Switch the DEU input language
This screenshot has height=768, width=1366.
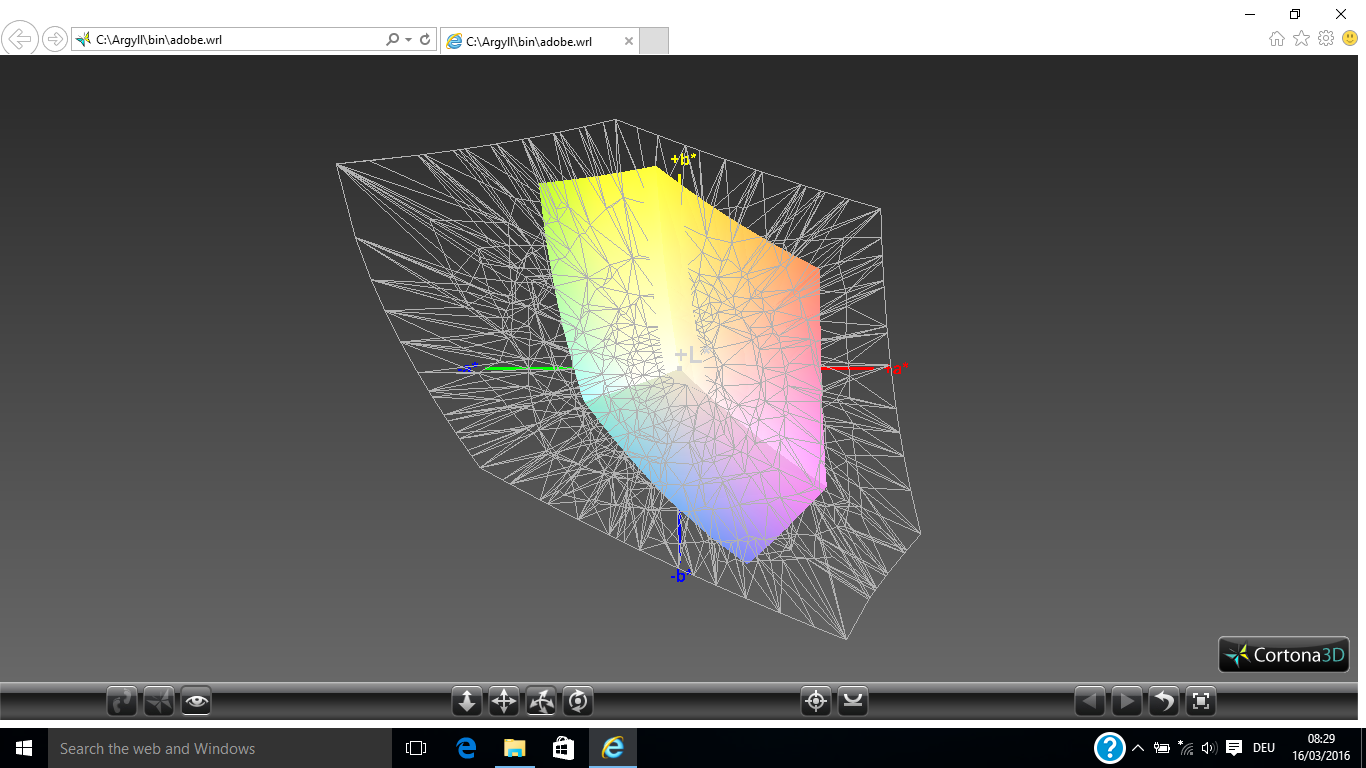pyautogui.click(x=1264, y=748)
